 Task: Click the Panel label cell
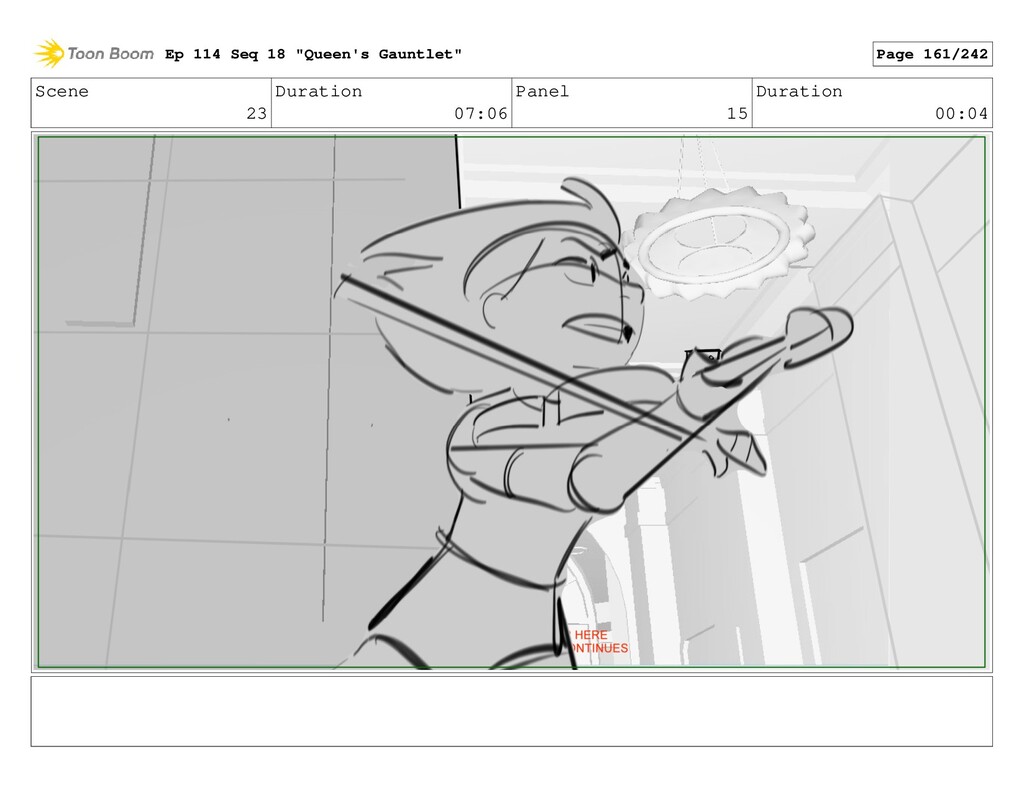[x=632, y=103]
